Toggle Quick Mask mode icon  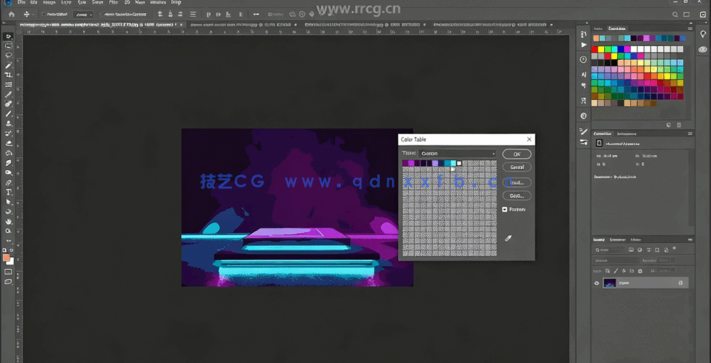click(8, 272)
